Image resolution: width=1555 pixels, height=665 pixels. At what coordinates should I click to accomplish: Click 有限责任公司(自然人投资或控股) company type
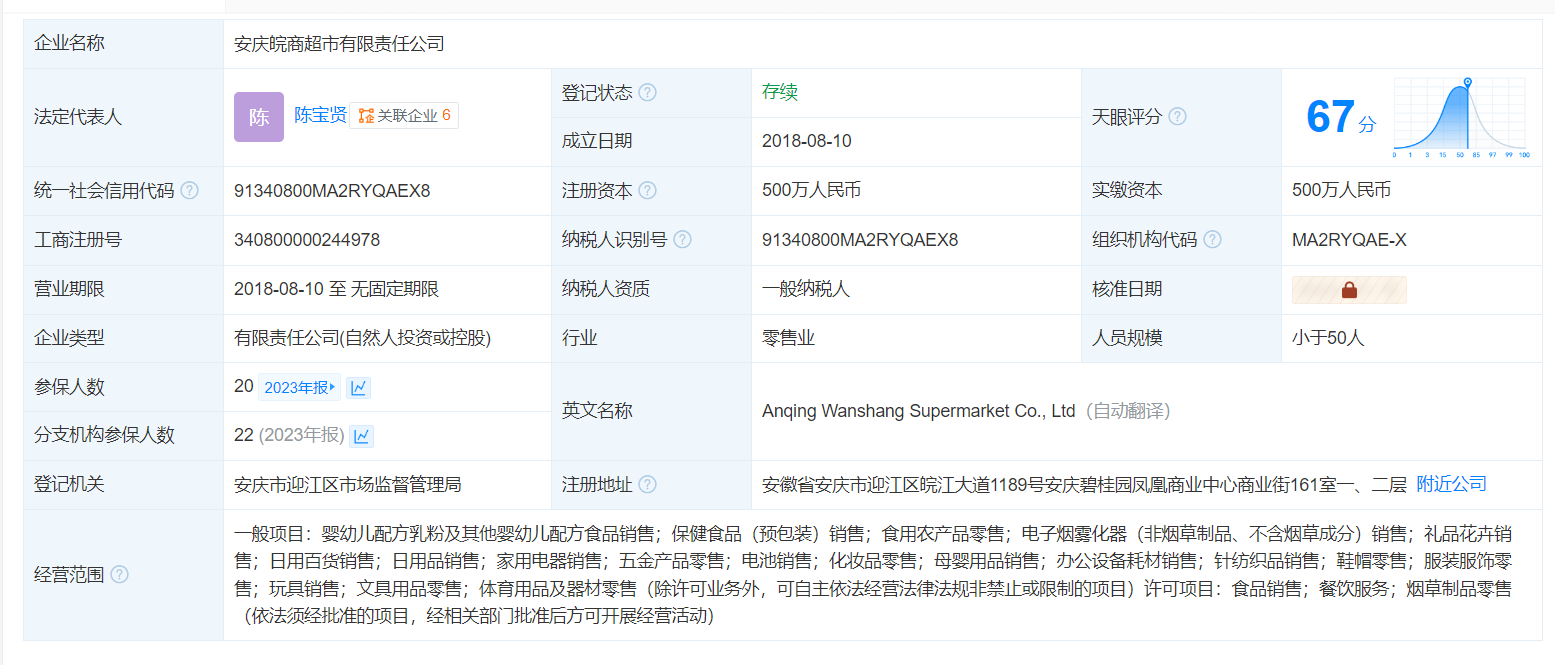363,338
